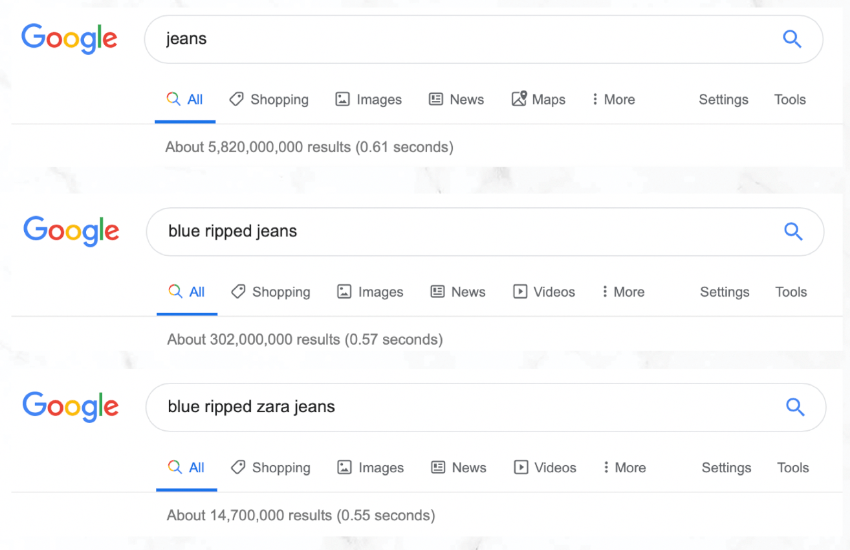Click search magnifier for 'blue ripped zara jeans'
Screen dimensions: 850x550
point(795,407)
